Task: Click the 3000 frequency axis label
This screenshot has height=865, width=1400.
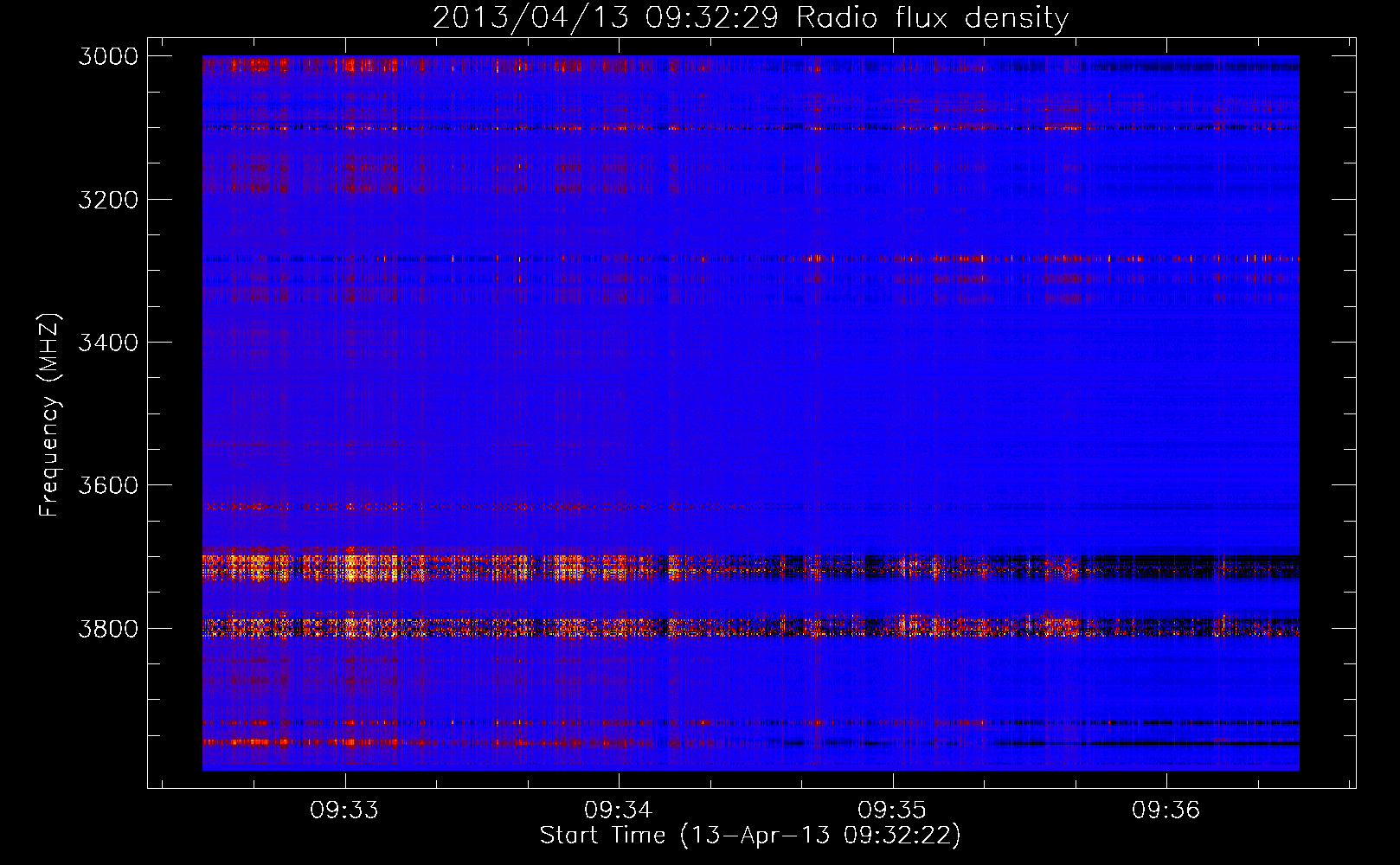Action: tap(108, 56)
